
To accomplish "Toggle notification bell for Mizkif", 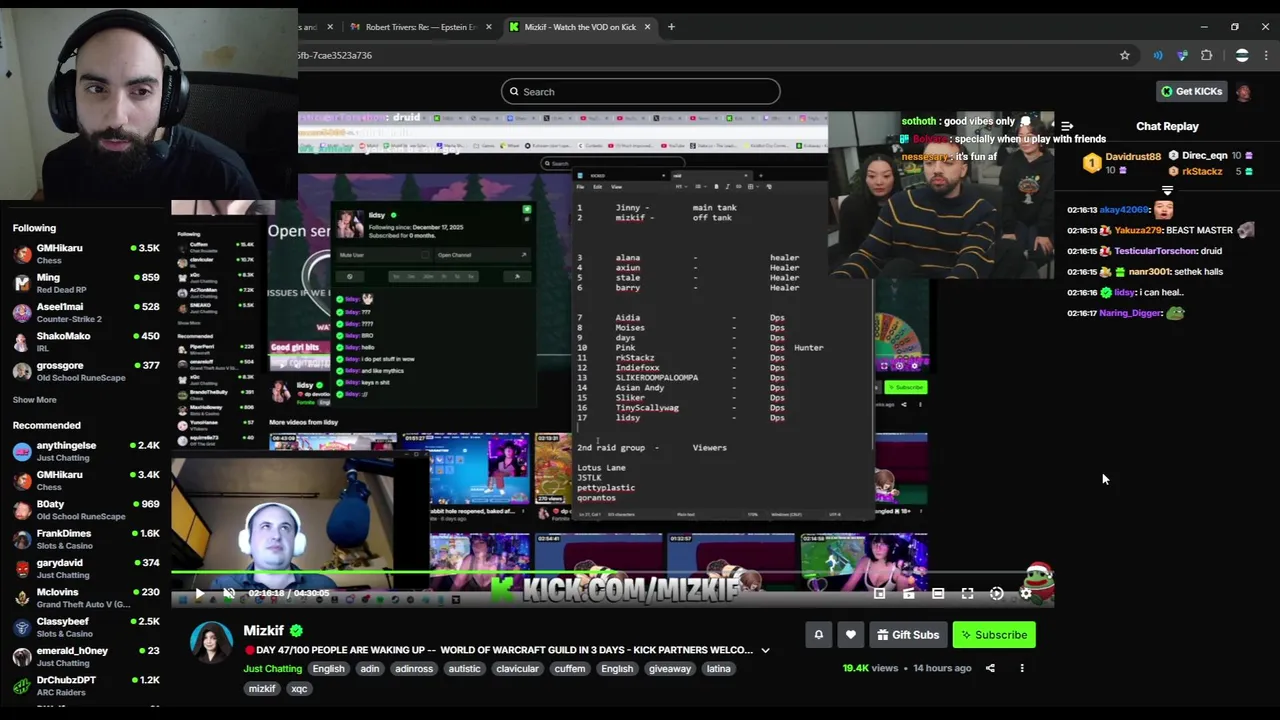I will pyautogui.click(x=818, y=635).
